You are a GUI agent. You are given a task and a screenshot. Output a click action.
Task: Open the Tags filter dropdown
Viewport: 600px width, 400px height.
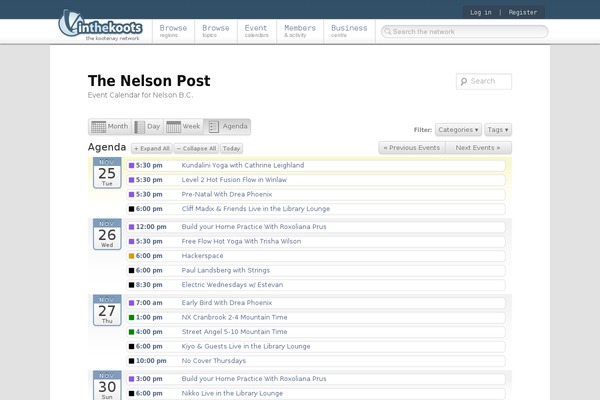(498, 130)
